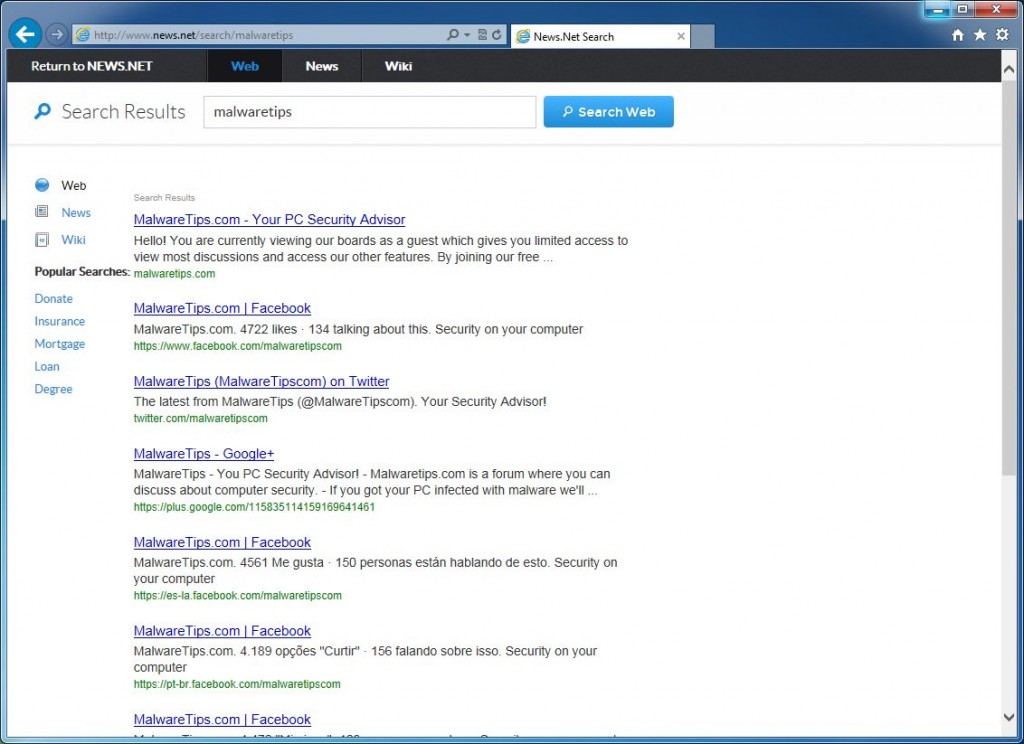Open the Loan popular search
Viewport: 1024px width, 744px height.
pos(47,366)
